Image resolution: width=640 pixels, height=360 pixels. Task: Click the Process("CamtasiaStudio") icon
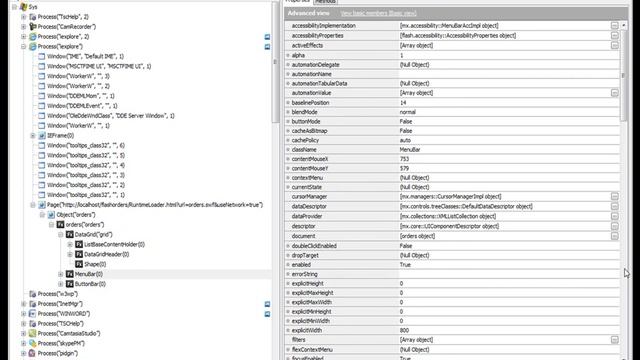tap(33, 333)
